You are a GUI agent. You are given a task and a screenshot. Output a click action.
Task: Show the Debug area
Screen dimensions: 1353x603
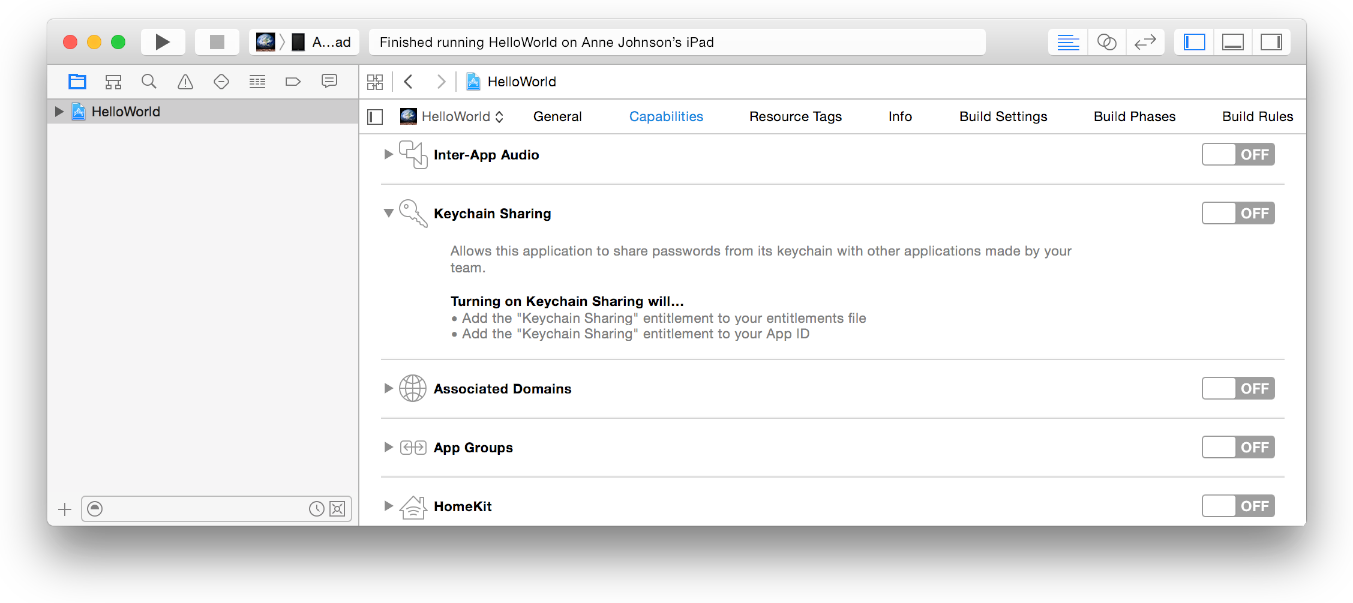click(x=1233, y=42)
